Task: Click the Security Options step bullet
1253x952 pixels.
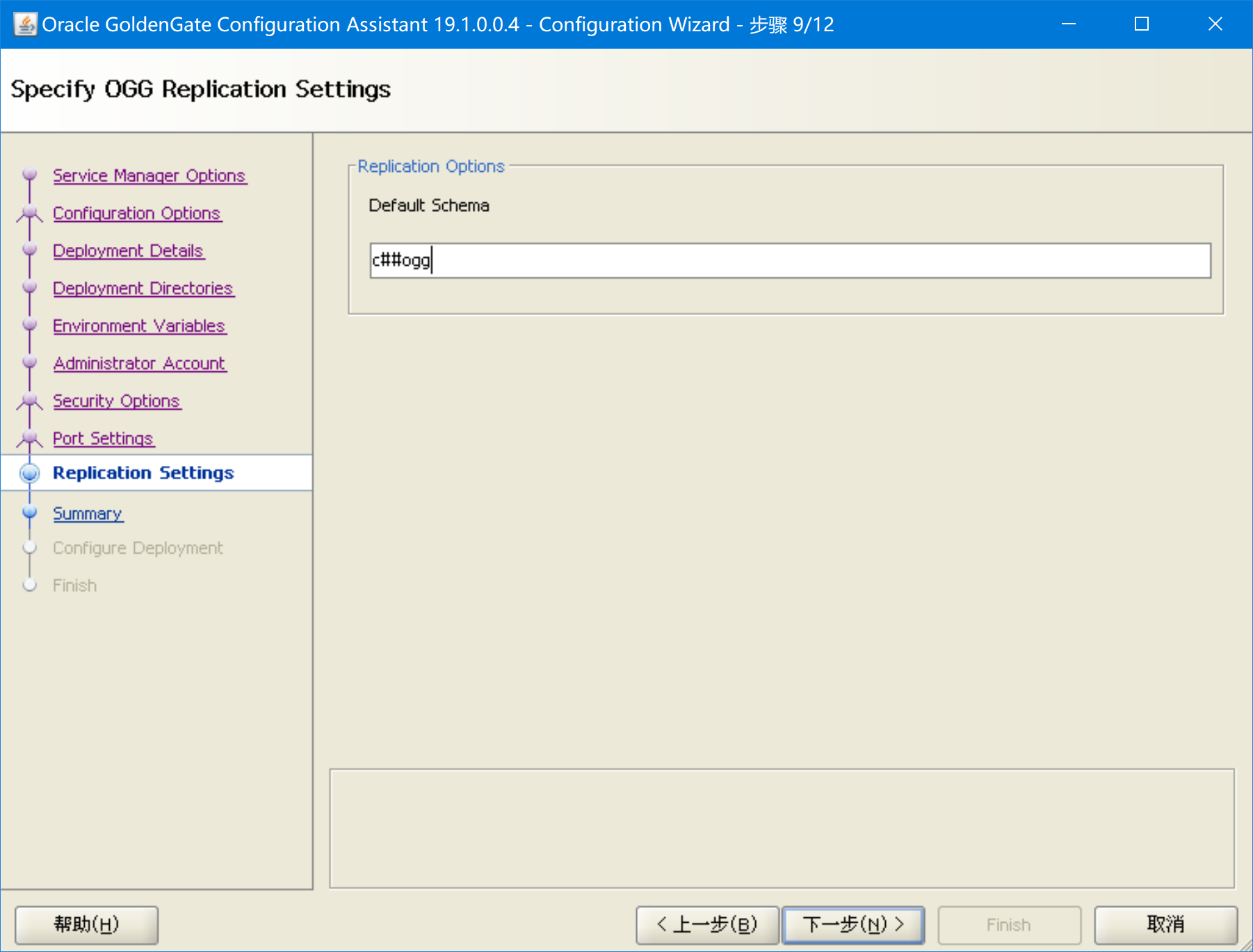Action: tap(29, 401)
